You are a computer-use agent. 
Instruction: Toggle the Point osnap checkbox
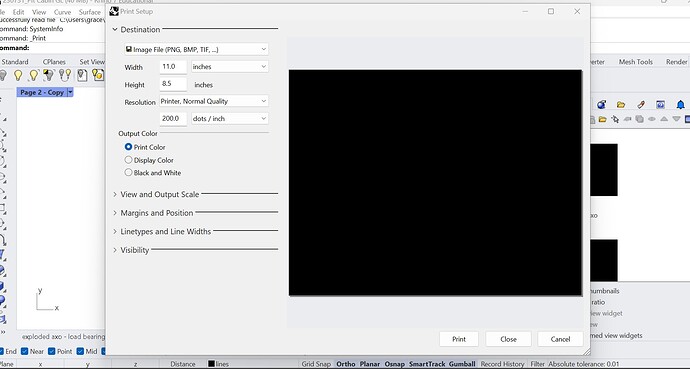[x=51, y=351]
